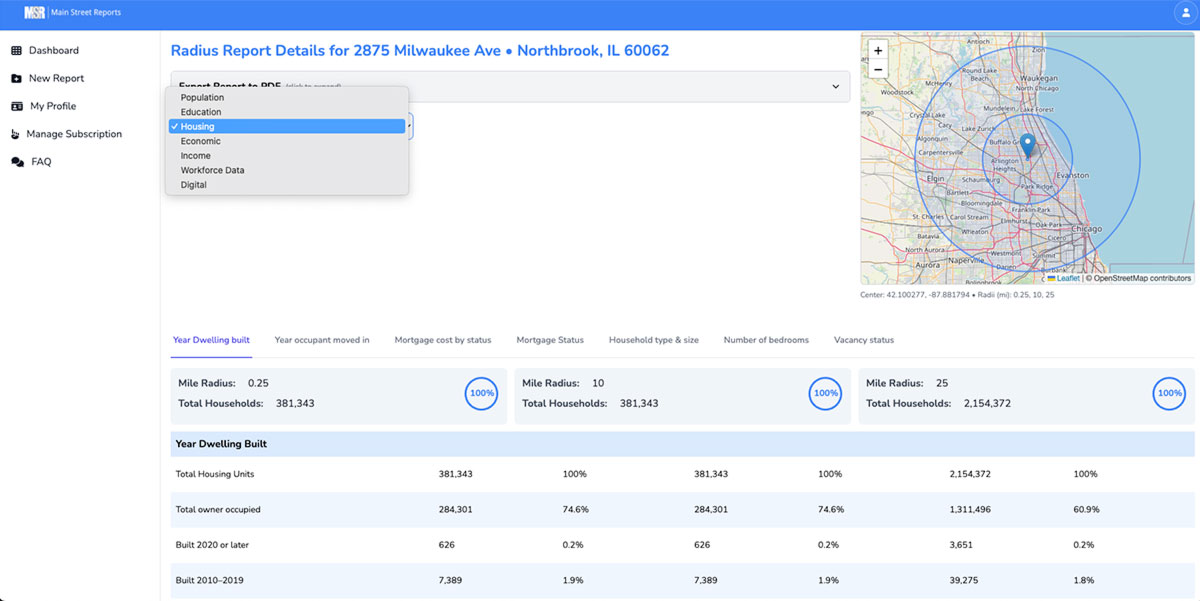This screenshot has width=1200, height=601.
Task: Click the New Report folder icon
Action: point(14,78)
